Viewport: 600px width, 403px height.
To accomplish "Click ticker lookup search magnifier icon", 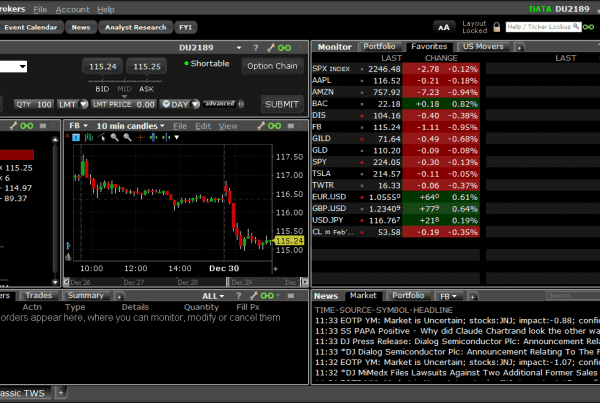I will [x=576, y=26].
